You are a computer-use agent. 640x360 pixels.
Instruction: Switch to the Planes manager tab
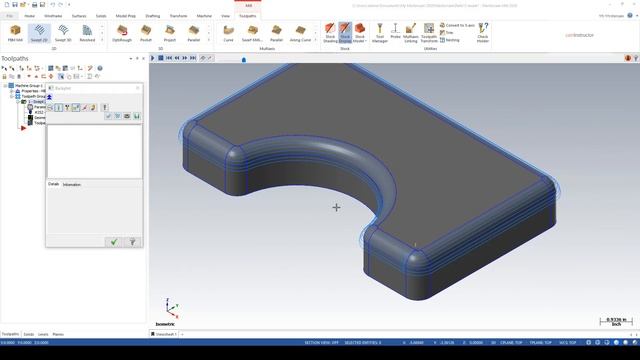[58, 334]
